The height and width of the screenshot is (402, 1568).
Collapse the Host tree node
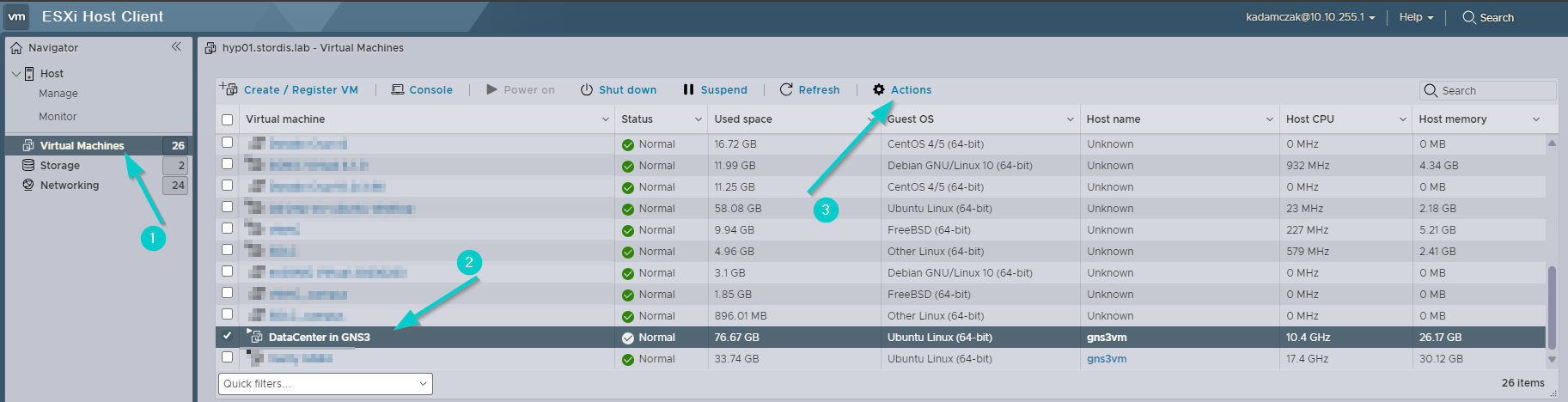click(15, 74)
